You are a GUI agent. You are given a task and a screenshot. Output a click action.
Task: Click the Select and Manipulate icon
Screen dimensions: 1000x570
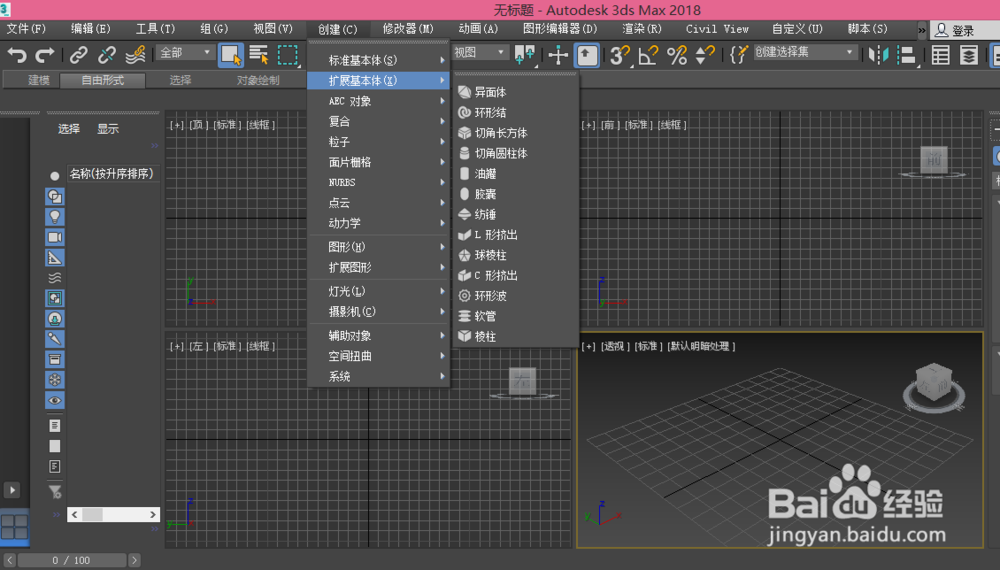[558, 55]
